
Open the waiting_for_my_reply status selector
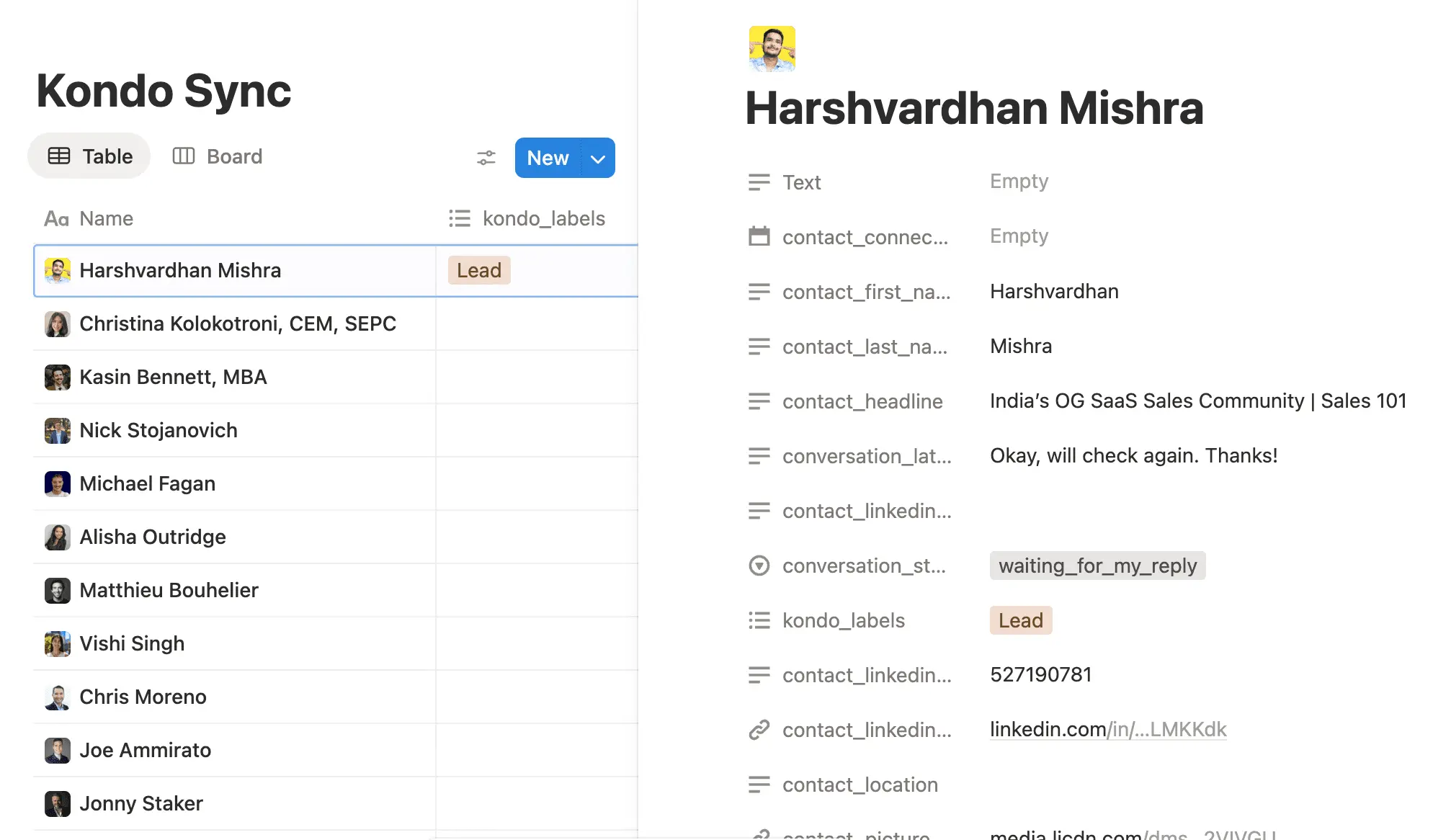click(1097, 566)
